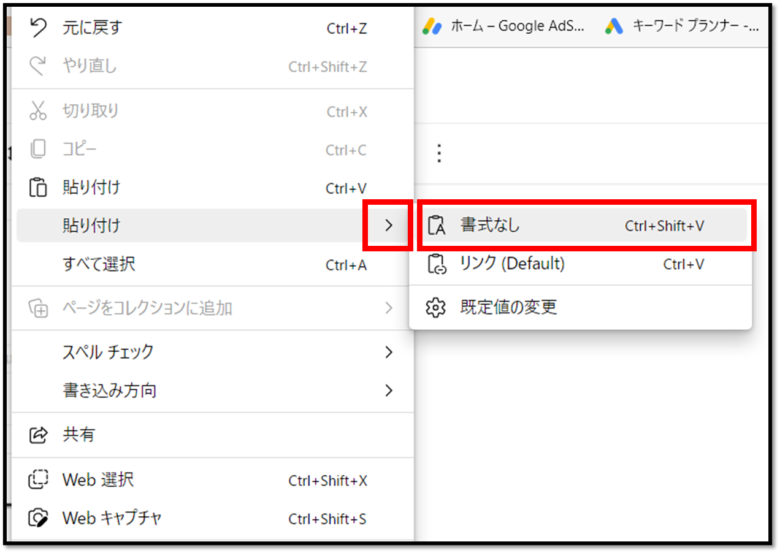This screenshot has width=780, height=553.
Task: Click the three-dot vertical more options icon
Action: (438, 153)
